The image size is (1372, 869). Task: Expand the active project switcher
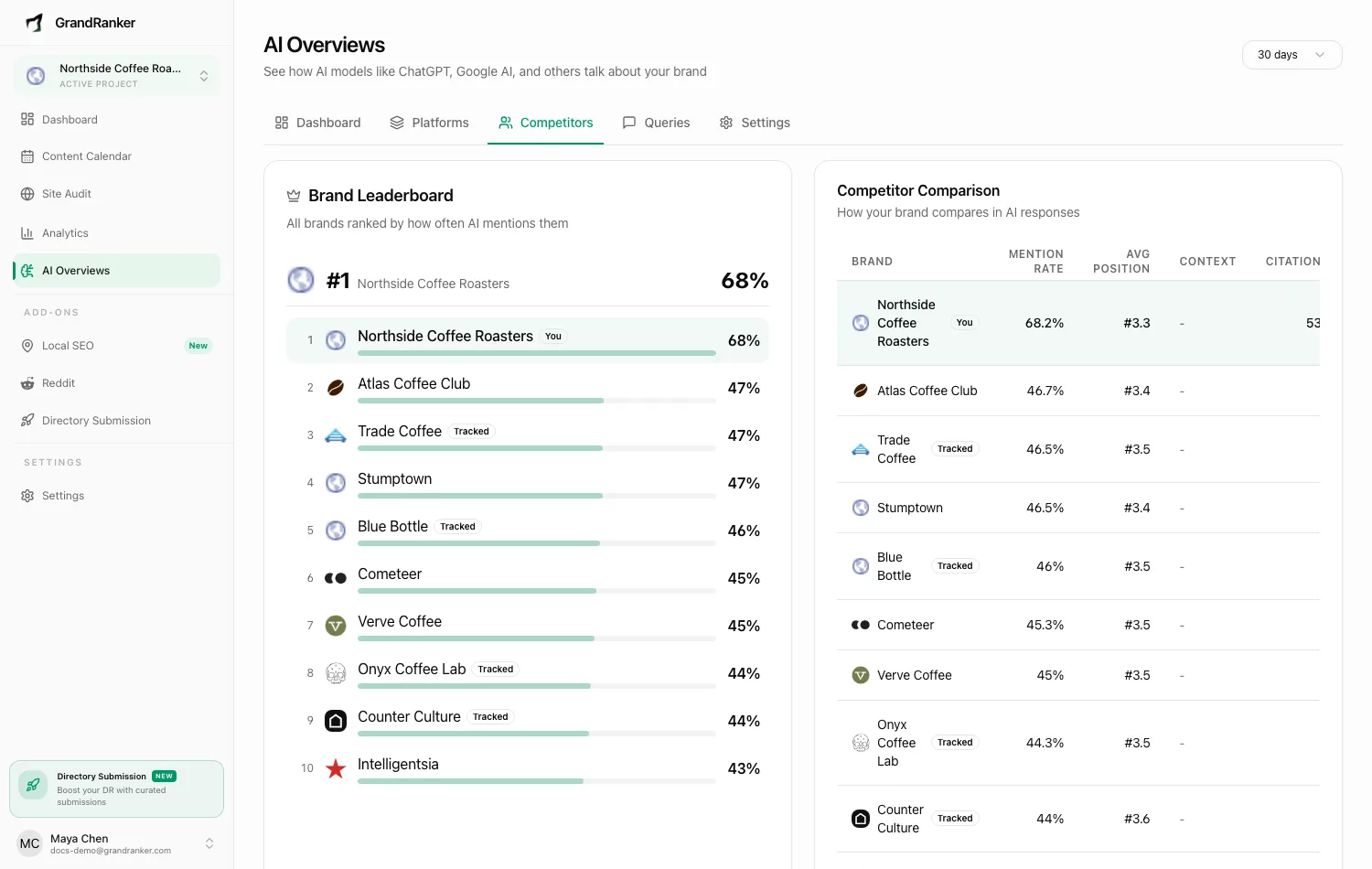(116, 76)
